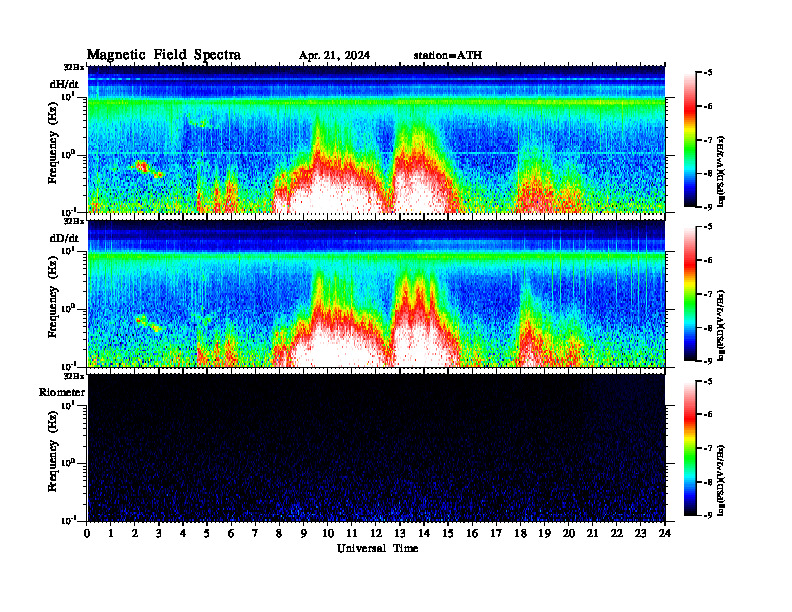The image size is (792, 612).
Task: Click the "-5" value on Riometer color scale
Action: (x=708, y=381)
